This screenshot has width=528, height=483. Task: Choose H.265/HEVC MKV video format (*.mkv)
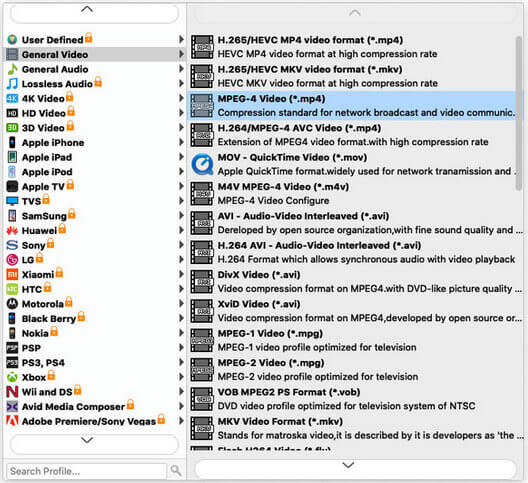click(355, 76)
